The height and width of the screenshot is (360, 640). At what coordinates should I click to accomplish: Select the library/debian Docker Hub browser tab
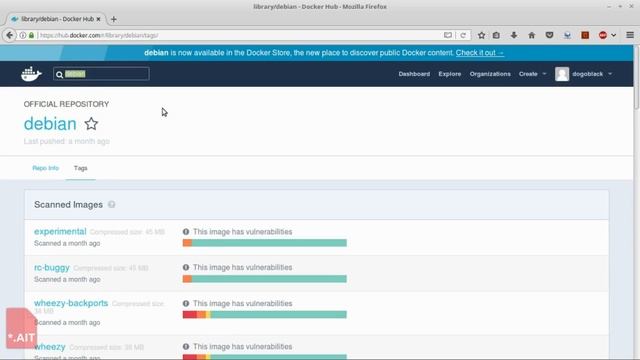click(56, 19)
